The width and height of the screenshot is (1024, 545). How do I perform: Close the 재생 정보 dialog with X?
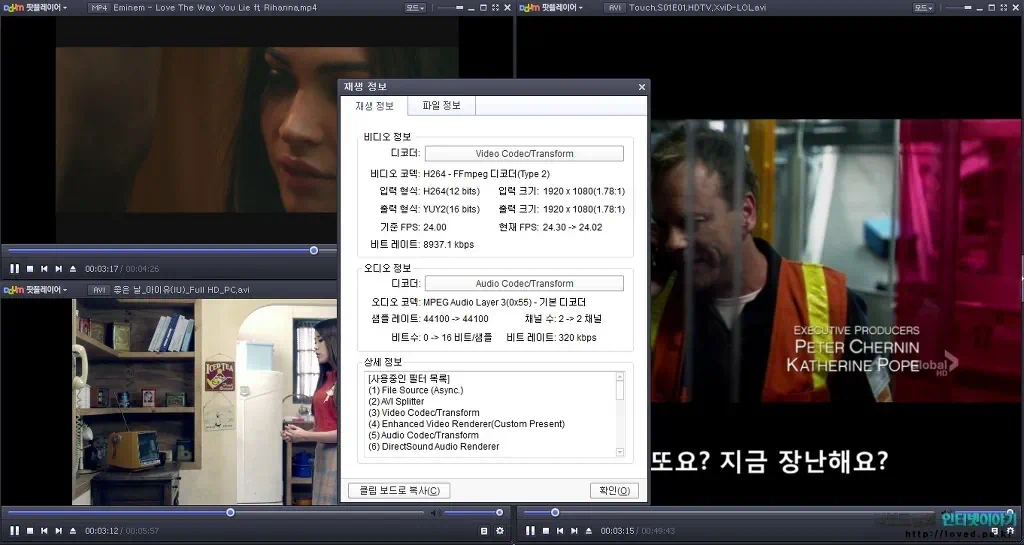641,87
